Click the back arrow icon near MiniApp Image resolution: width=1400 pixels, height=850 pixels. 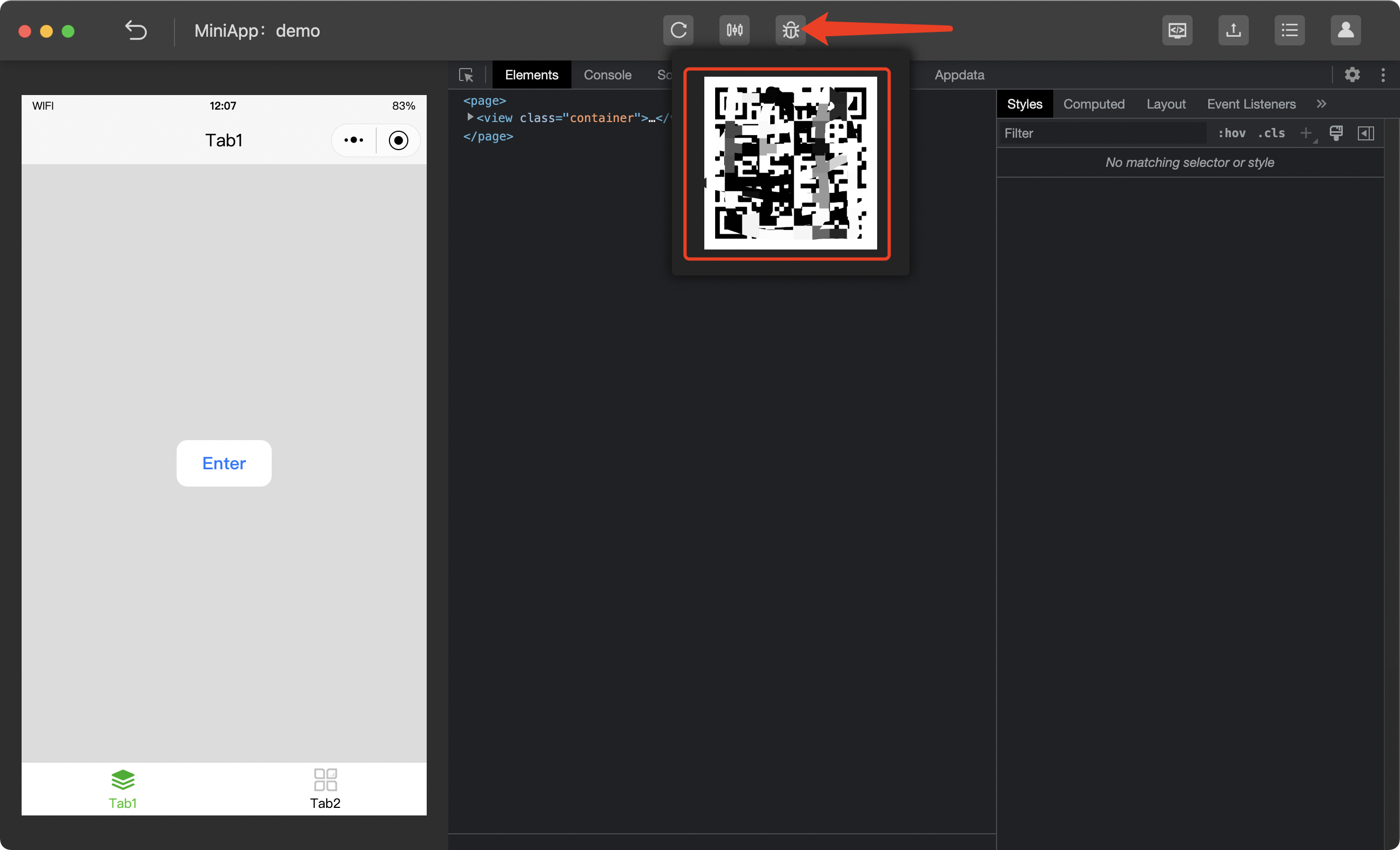click(136, 30)
